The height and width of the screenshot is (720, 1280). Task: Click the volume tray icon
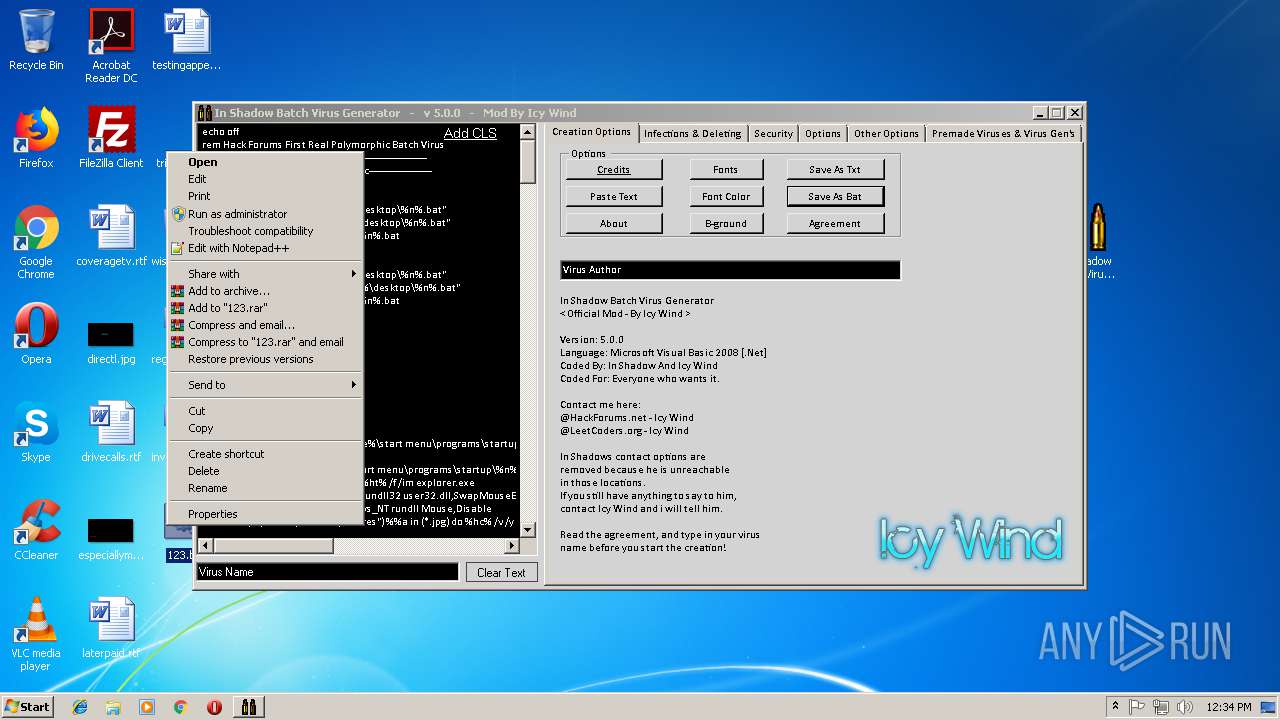point(1185,707)
